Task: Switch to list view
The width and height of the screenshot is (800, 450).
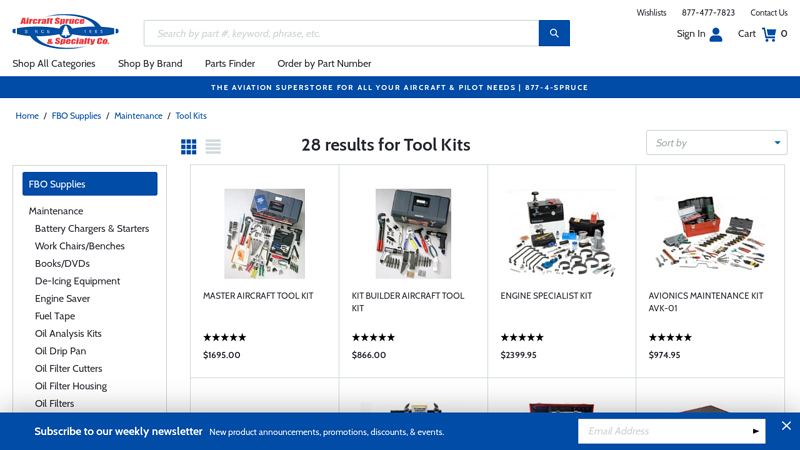Action: pyautogui.click(x=213, y=146)
